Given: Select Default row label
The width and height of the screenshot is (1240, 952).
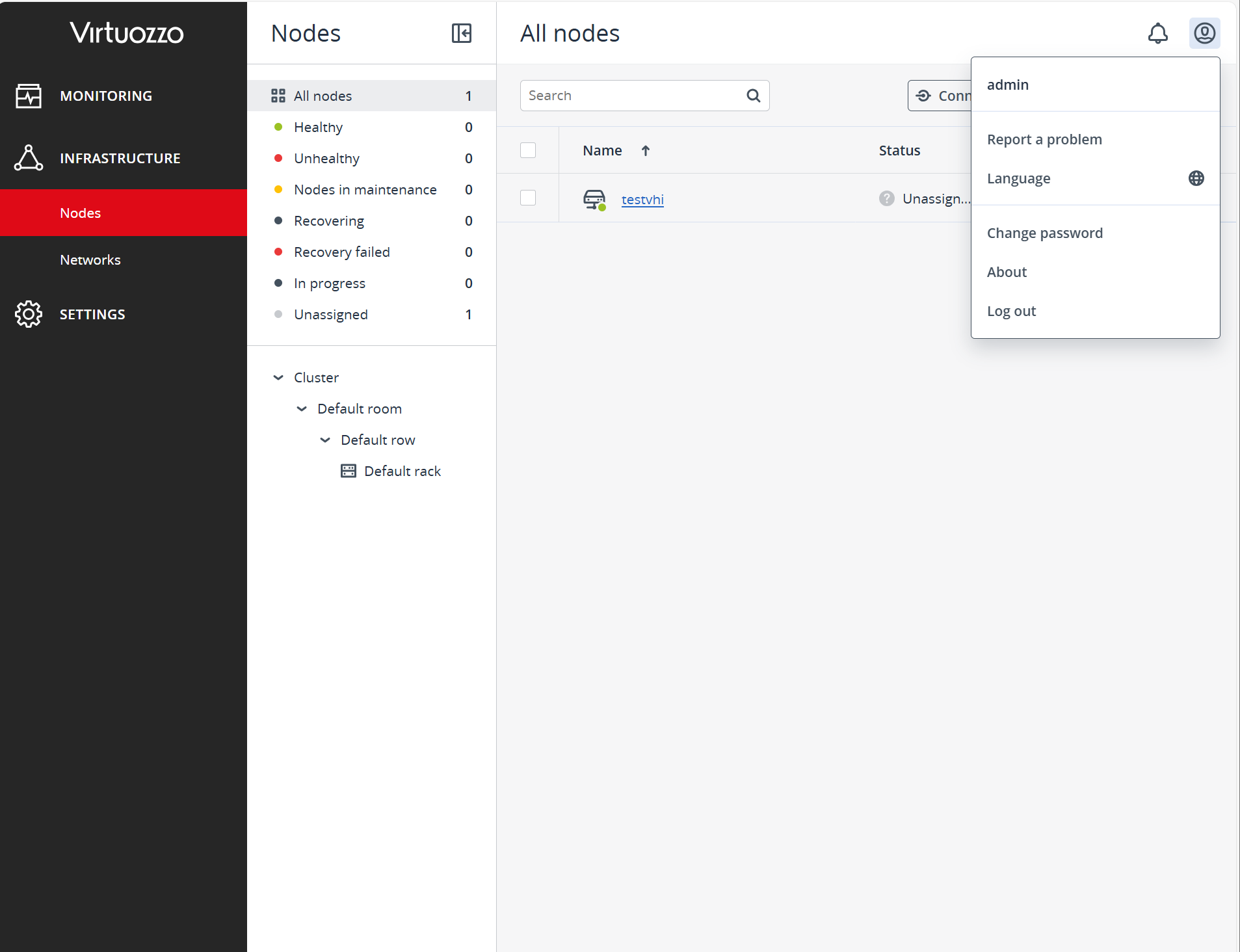Looking at the screenshot, I should (378, 440).
